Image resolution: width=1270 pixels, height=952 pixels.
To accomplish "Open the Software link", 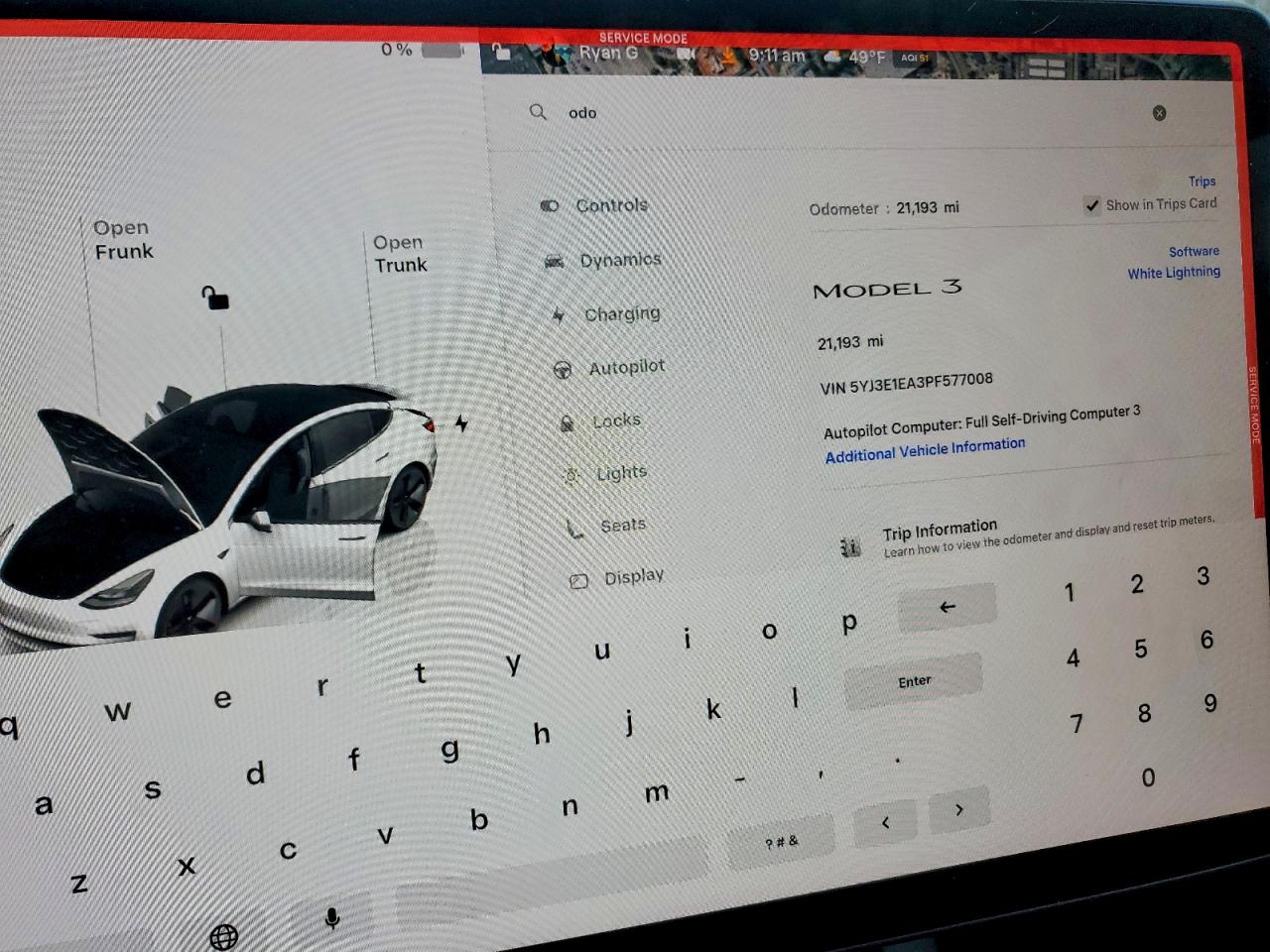I will [1194, 252].
